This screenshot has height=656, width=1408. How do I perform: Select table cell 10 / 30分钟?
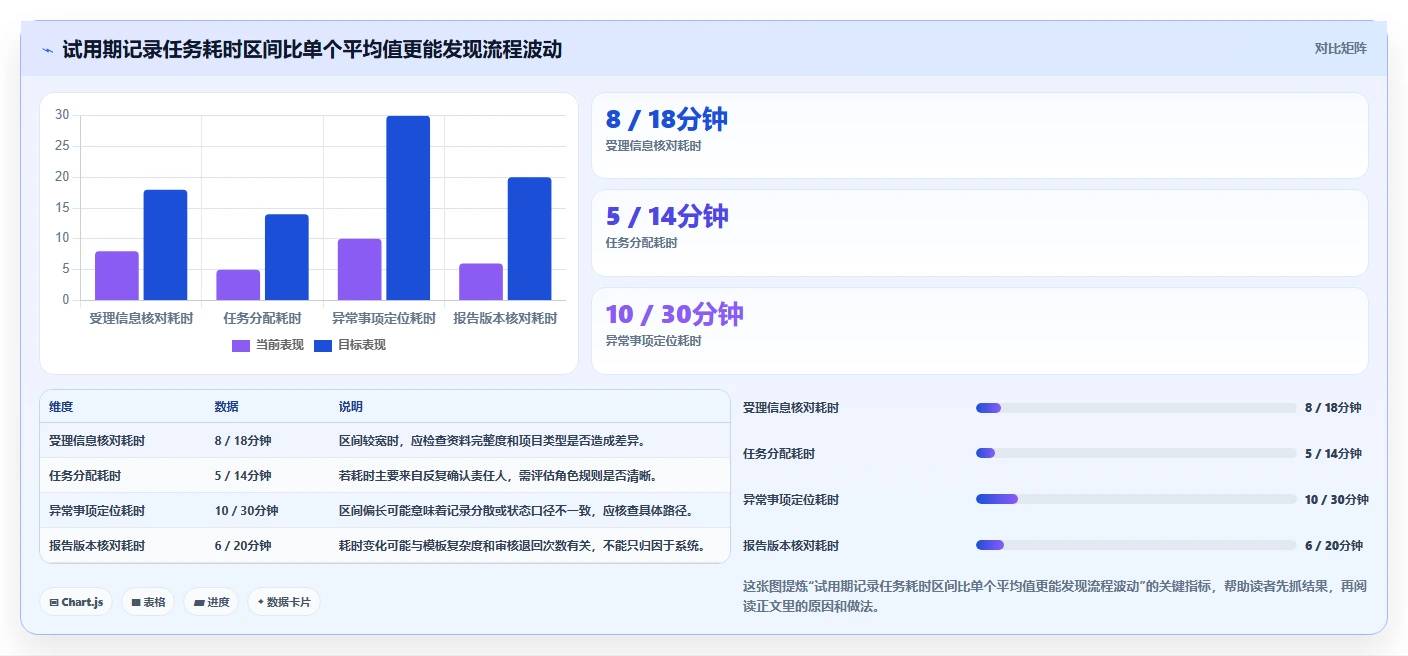coord(246,511)
